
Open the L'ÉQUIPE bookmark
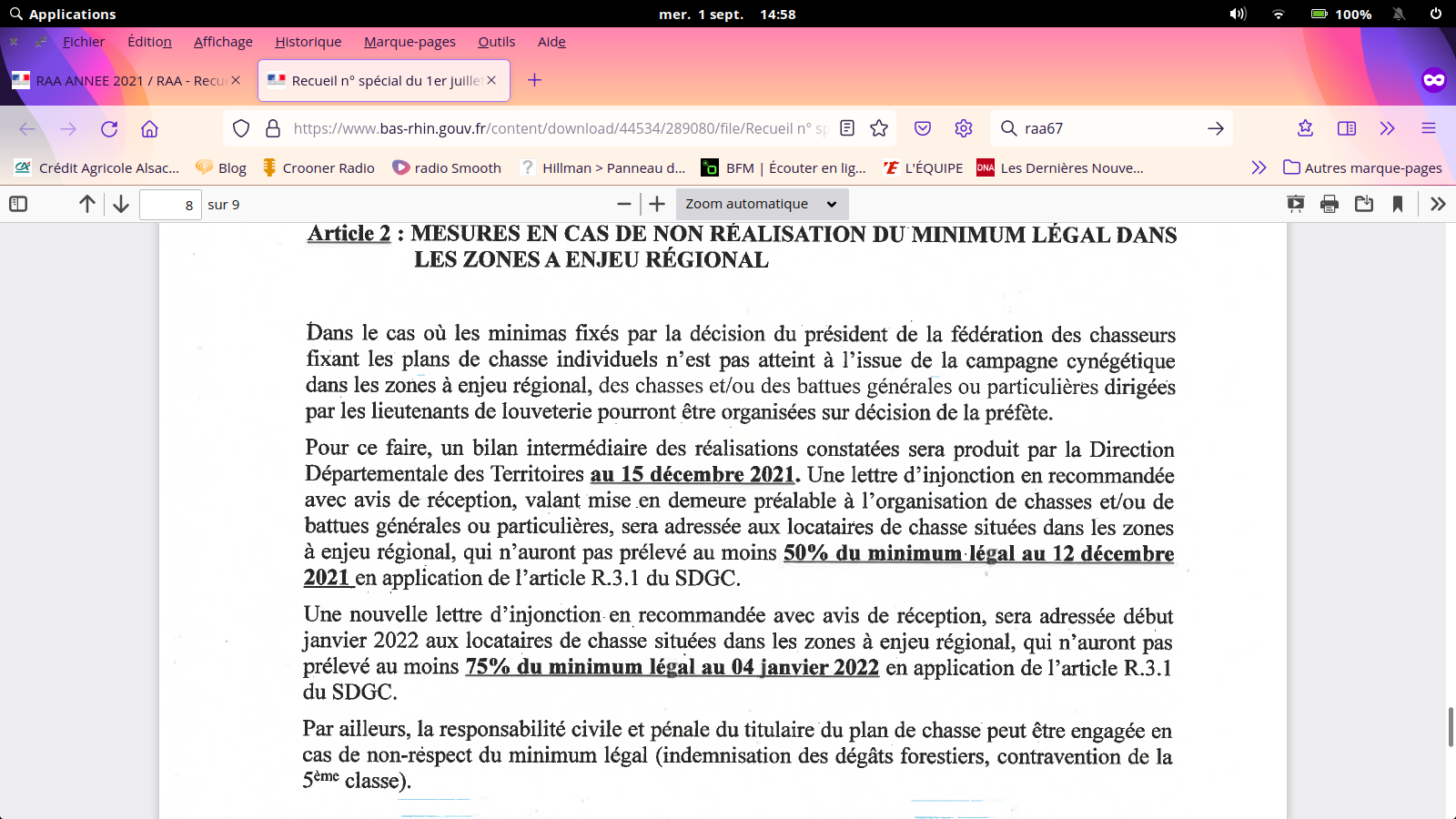click(923, 167)
